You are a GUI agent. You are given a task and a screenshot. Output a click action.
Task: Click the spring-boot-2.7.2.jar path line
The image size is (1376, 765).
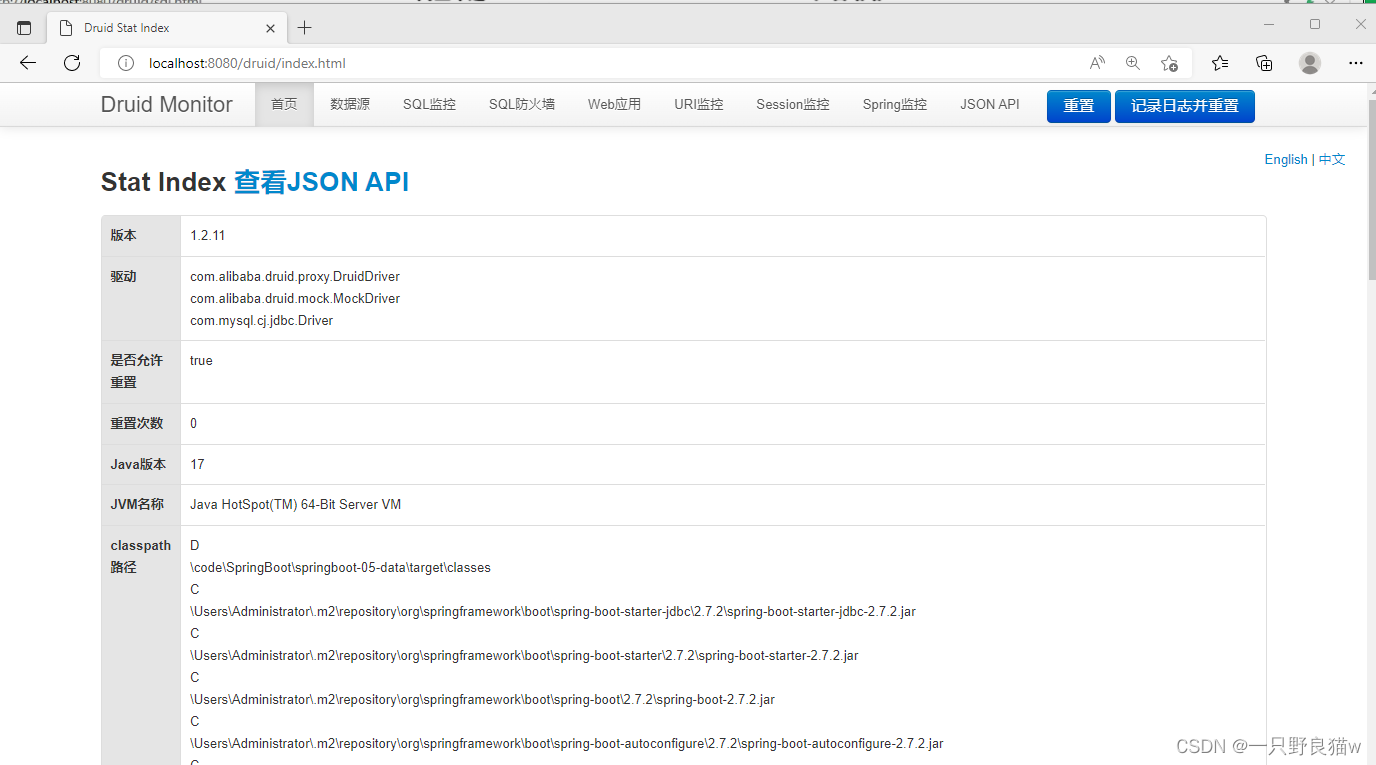coord(482,699)
